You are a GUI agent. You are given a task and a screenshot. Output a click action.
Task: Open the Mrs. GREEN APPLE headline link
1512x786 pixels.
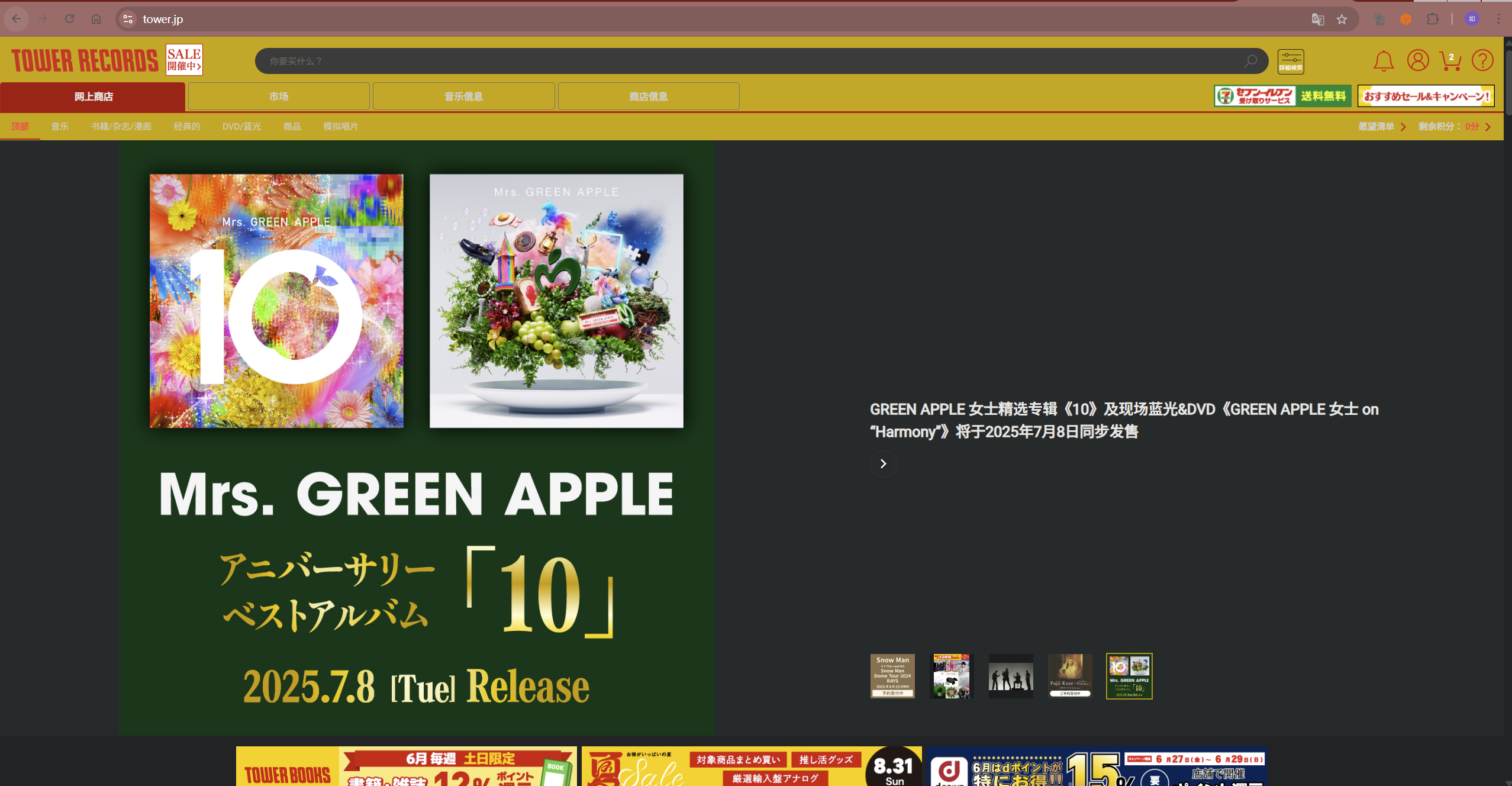[1124, 420]
